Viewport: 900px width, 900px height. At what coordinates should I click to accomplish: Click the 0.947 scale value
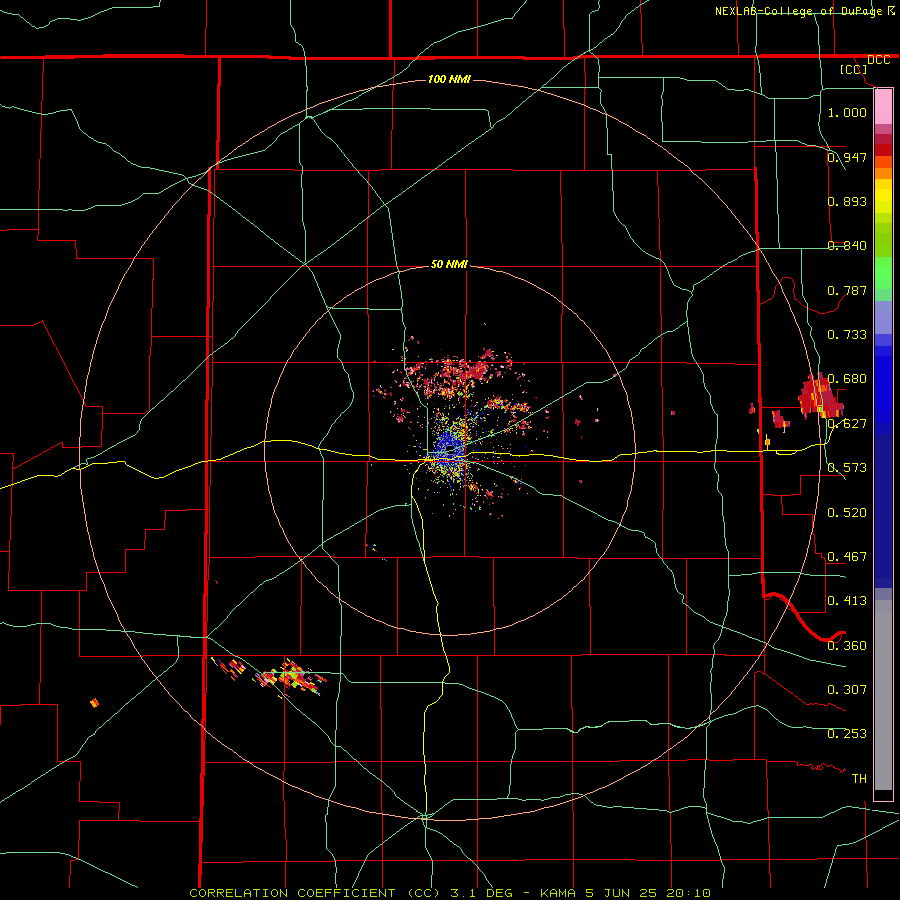847,157
